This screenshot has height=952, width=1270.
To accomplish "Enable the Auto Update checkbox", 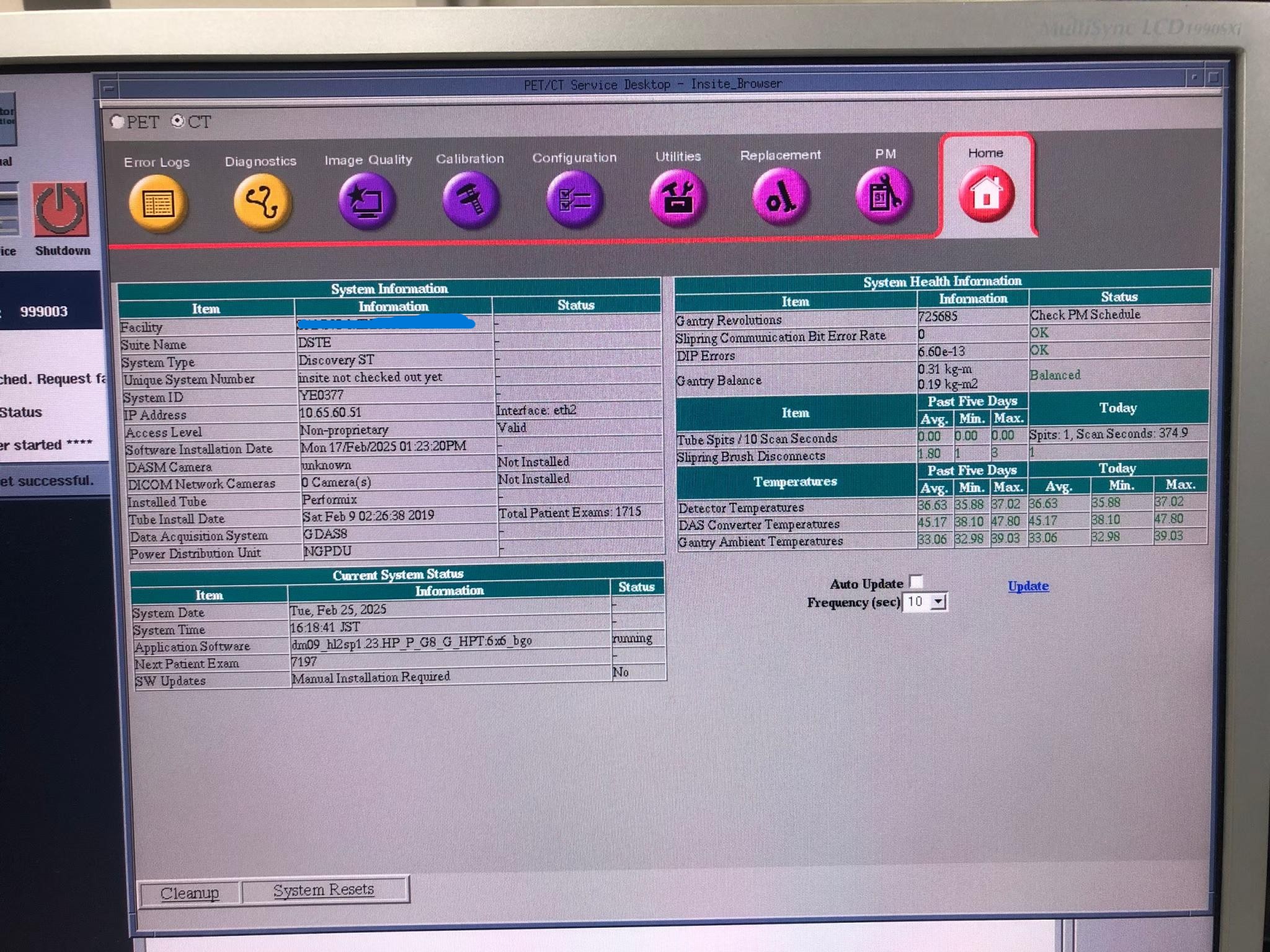I will (x=916, y=581).
